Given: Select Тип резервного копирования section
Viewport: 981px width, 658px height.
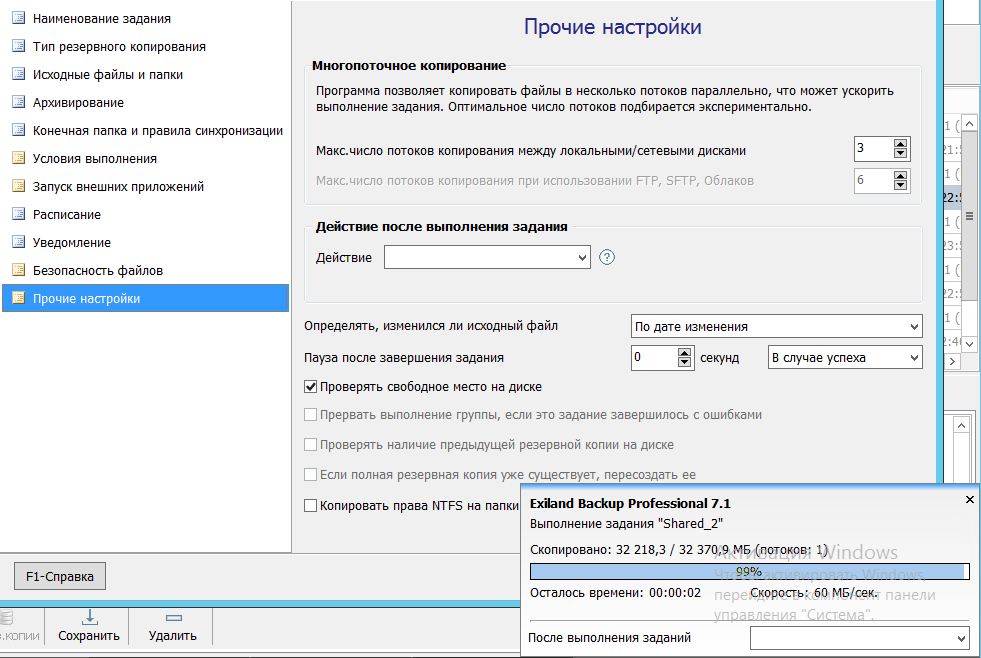Looking at the screenshot, I should (119, 46).
